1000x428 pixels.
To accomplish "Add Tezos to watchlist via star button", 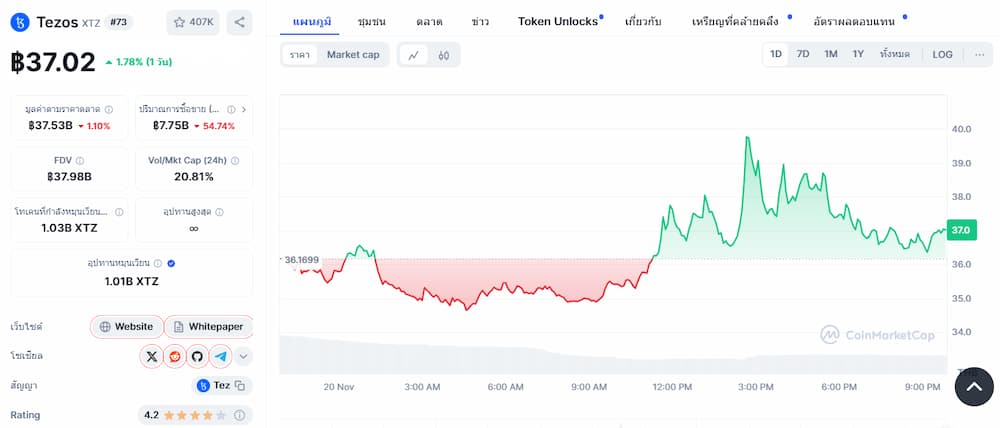I will [193, 22].
